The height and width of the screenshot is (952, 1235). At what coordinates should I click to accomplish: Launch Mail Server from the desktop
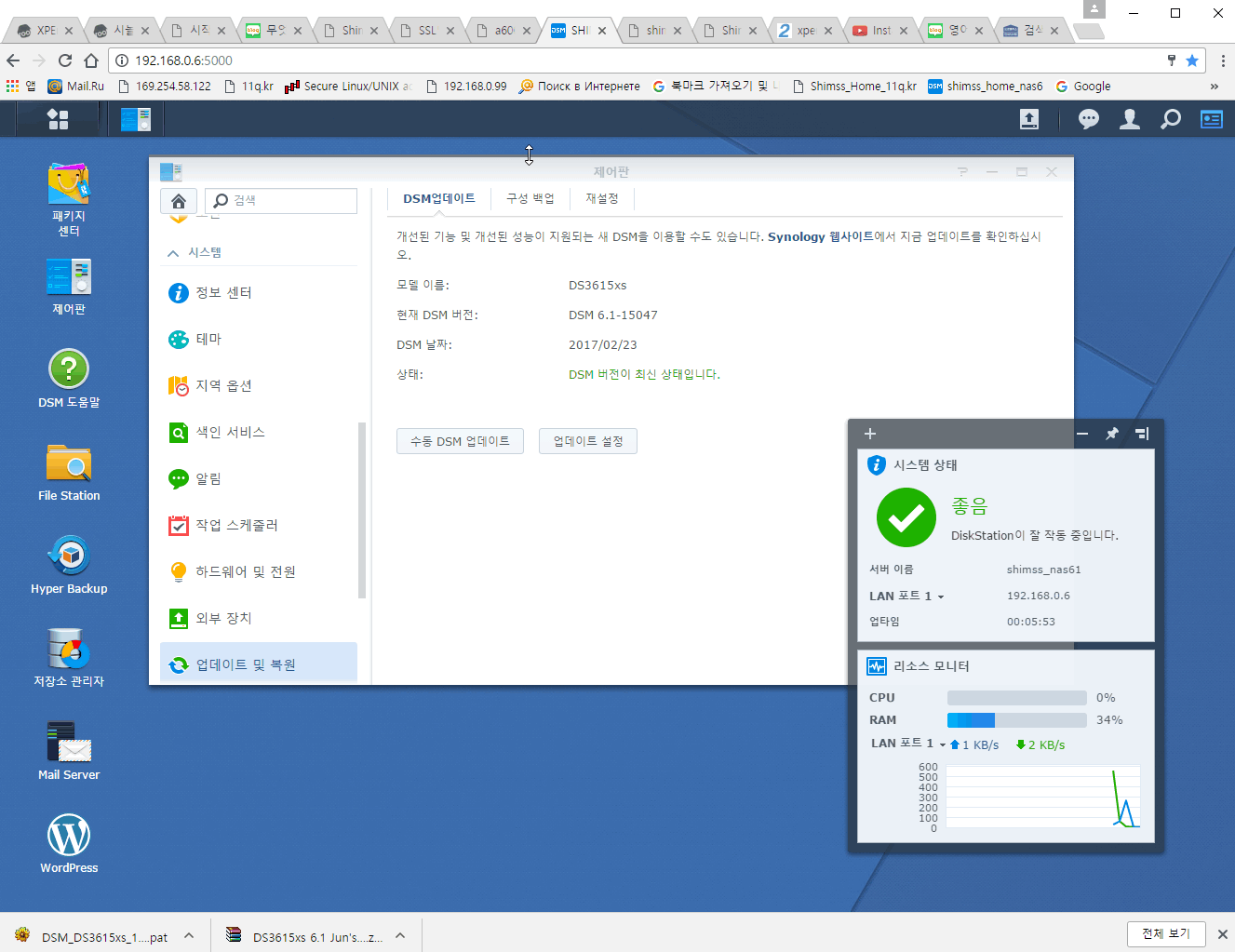(x=69, y=751)
